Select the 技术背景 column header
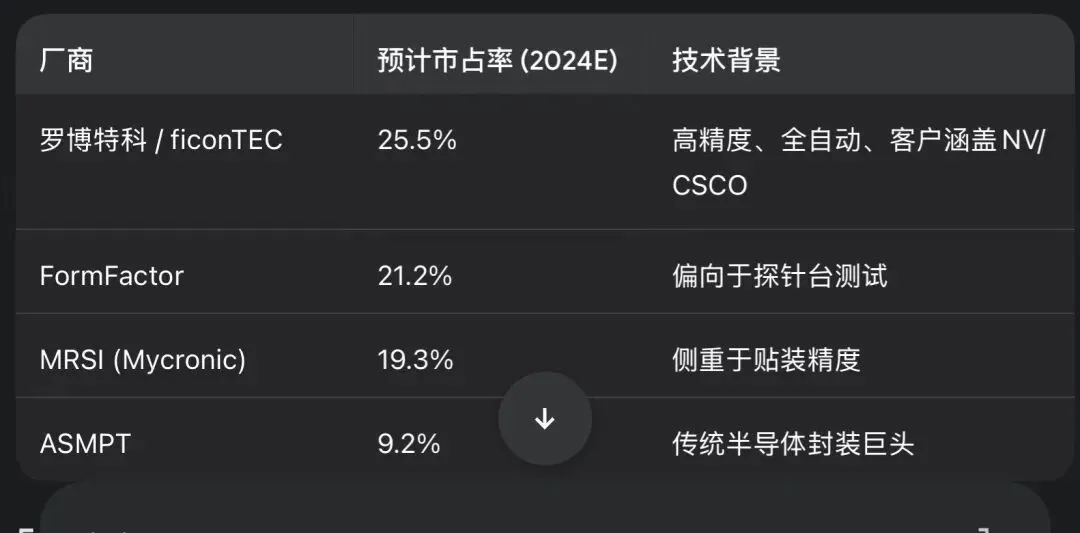 click(x=726, y=61)
